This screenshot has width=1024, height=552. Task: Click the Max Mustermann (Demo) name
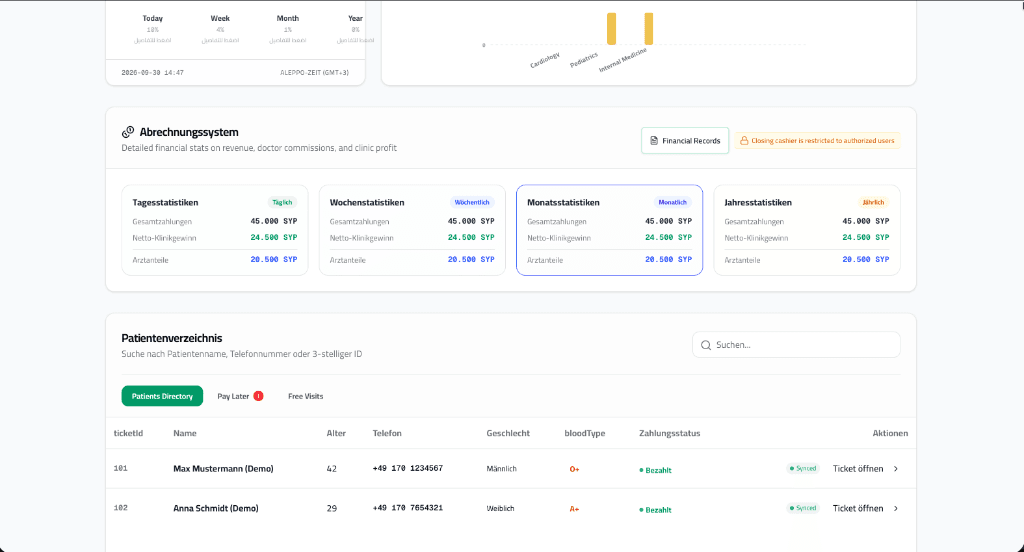223,468
